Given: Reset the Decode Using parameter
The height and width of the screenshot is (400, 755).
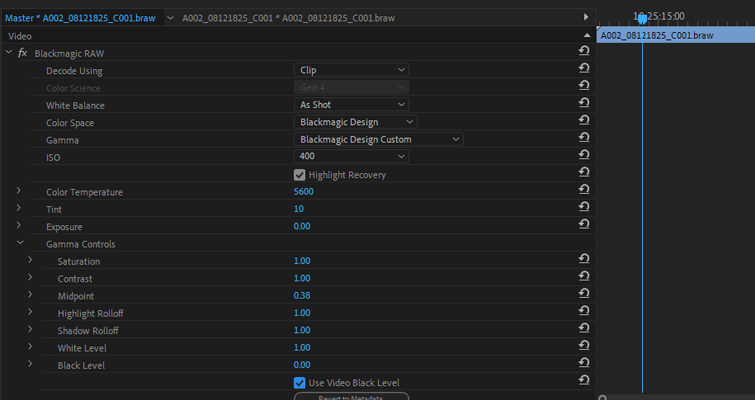Looking at the screenshot, I should pyautogui.click(x=583, y=70).
